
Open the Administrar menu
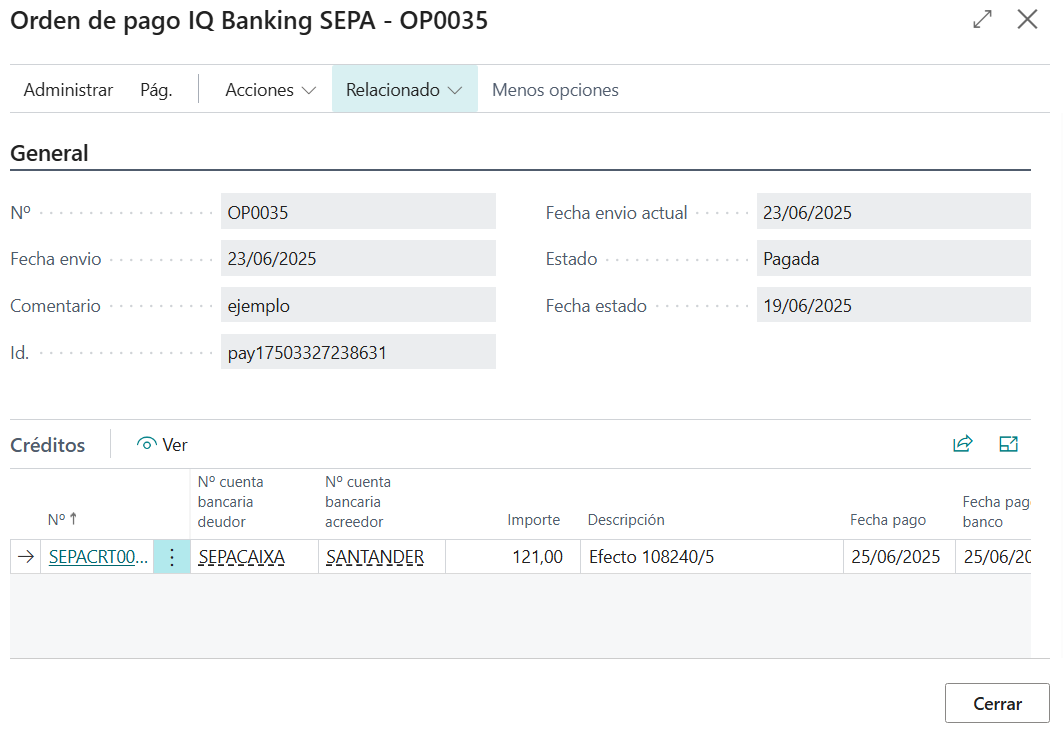68,90
